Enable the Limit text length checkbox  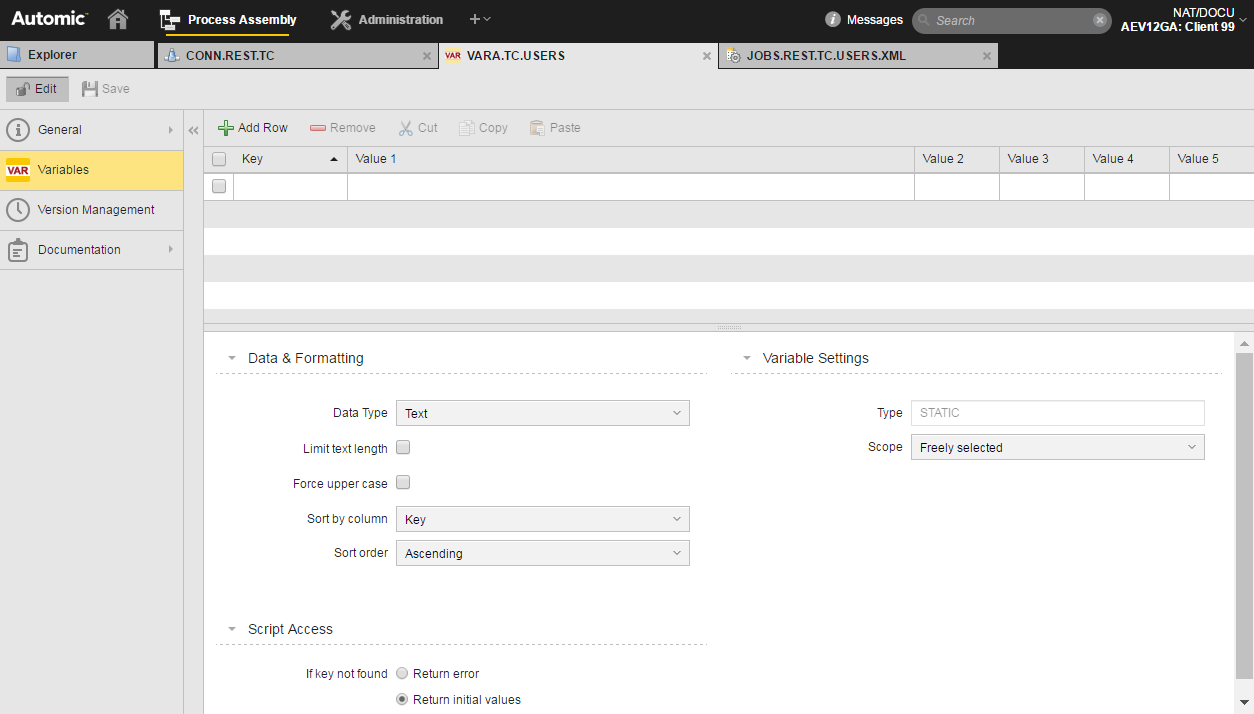[x=403, y=448]
